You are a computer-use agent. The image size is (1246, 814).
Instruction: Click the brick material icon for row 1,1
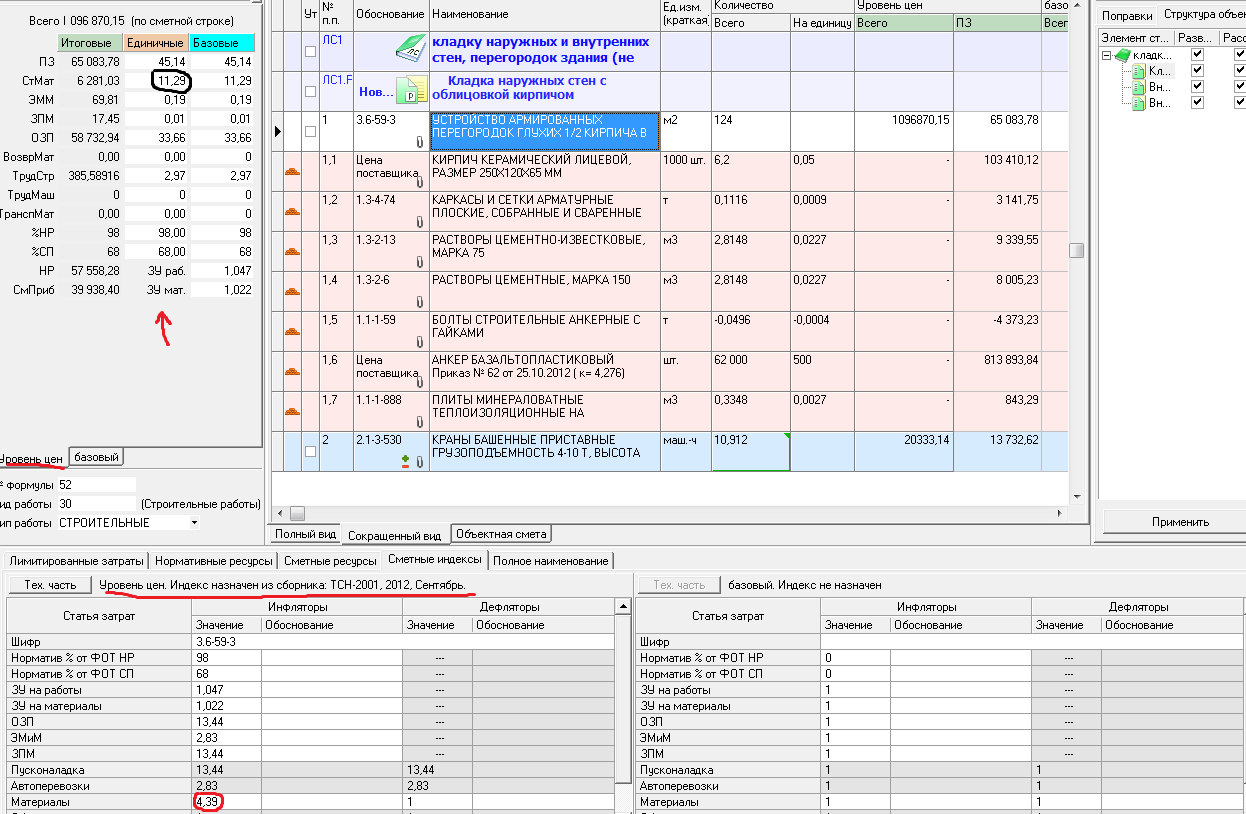(294, 172)
